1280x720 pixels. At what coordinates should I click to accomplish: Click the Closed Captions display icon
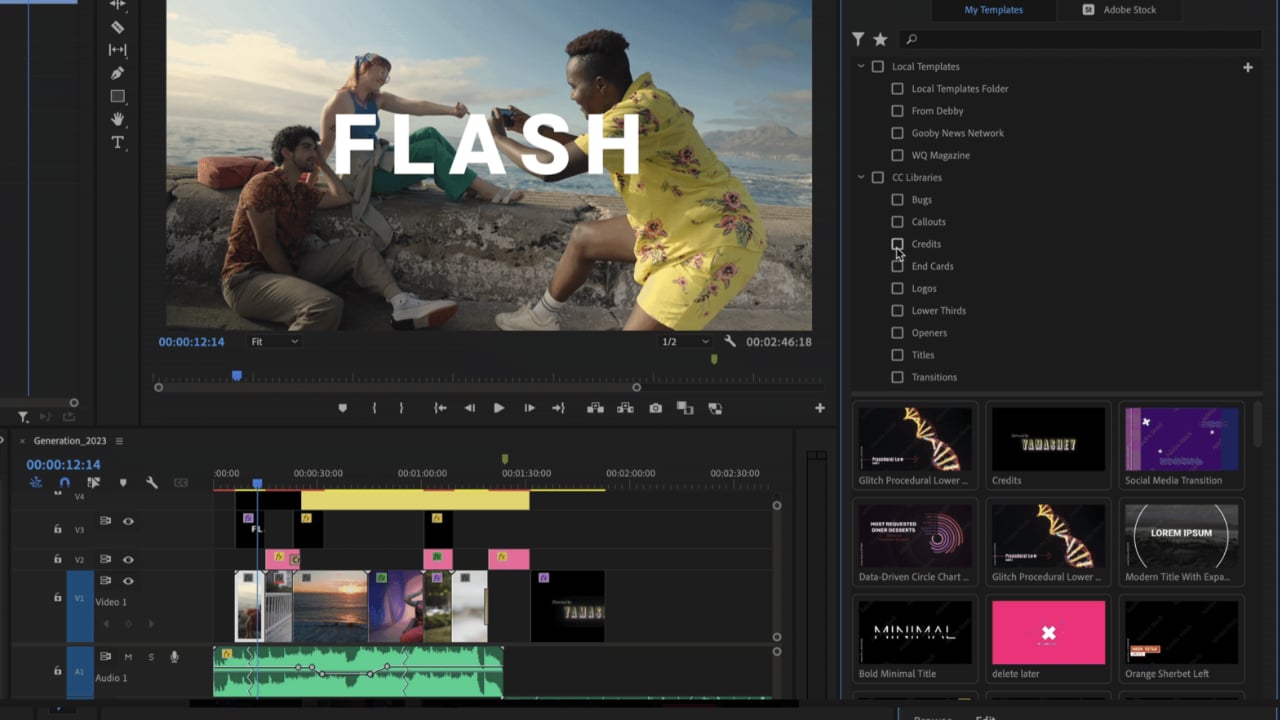tap(181, 482)
